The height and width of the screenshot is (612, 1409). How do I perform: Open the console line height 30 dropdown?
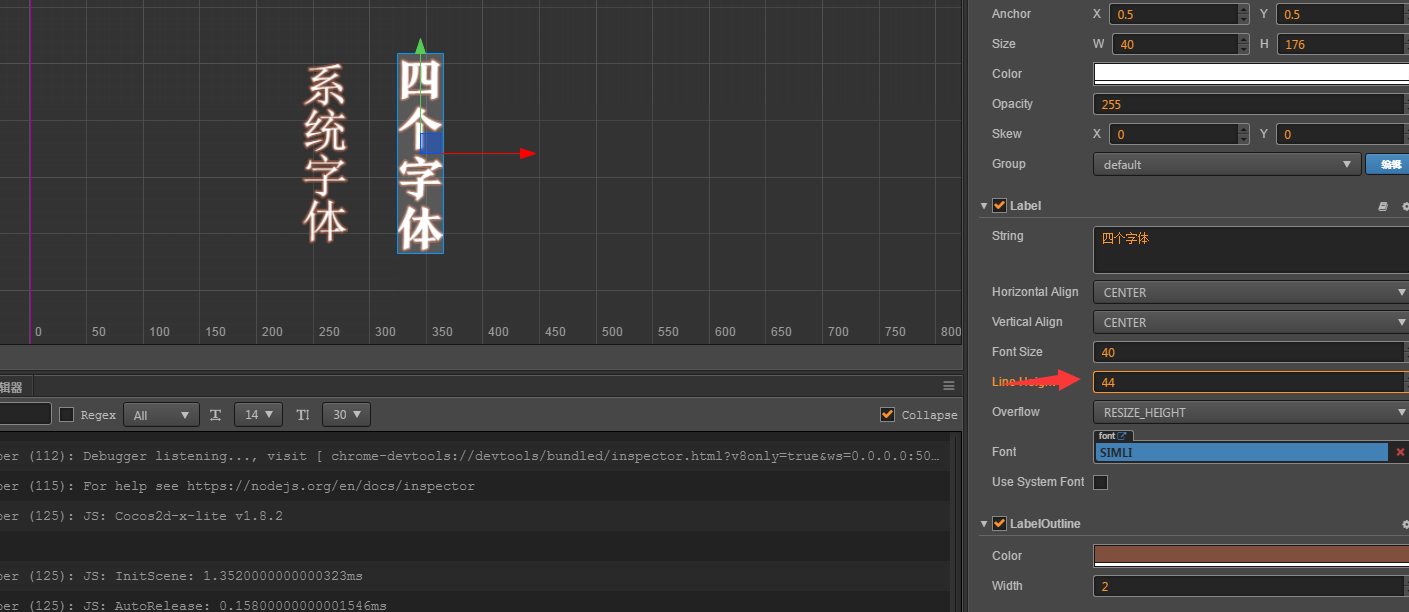click(x=346, y=414)
